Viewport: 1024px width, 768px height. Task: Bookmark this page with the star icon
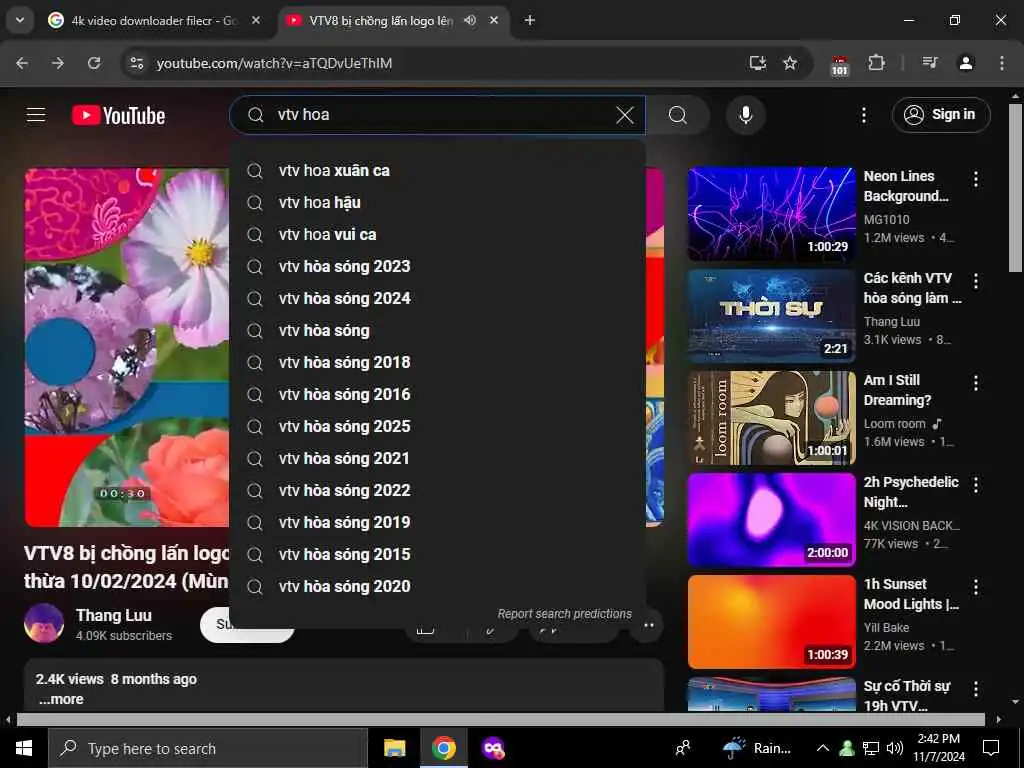pos(790,63)
